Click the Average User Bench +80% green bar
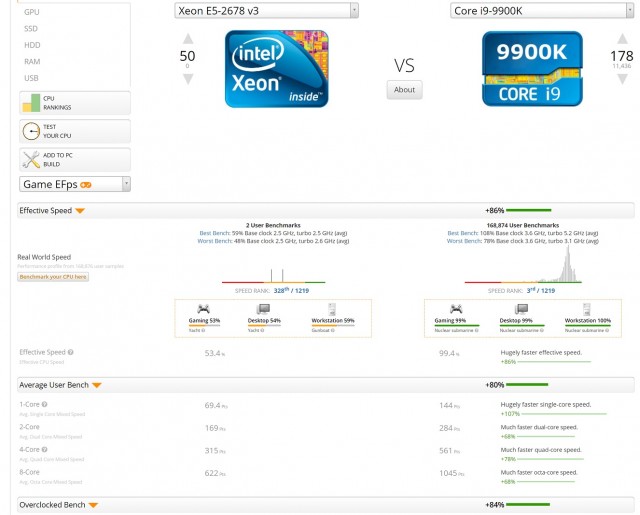The height and width of the screenshot is (515, 640). [527, 385]
